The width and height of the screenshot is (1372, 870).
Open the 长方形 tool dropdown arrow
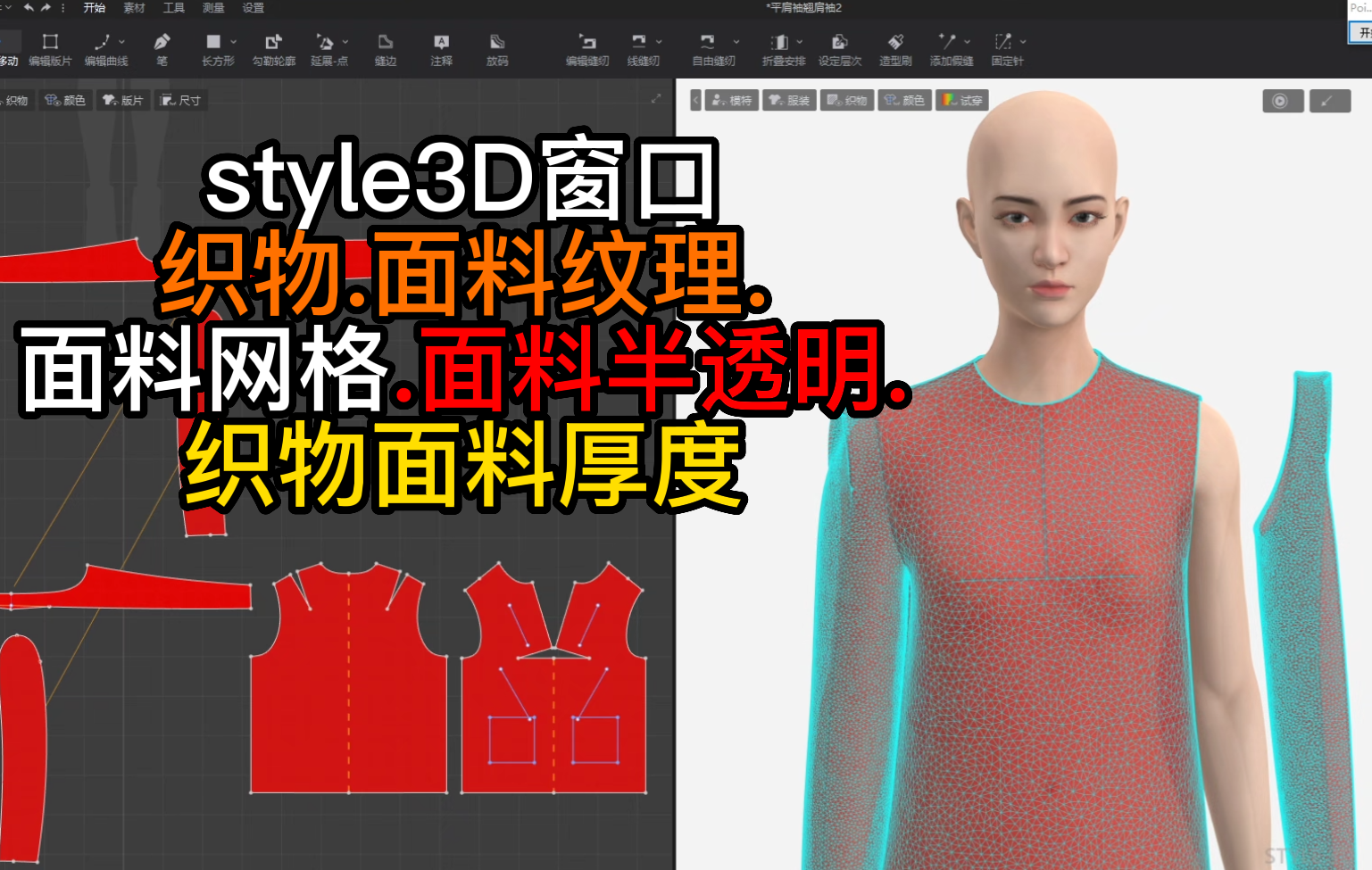(x=234, y=42)
